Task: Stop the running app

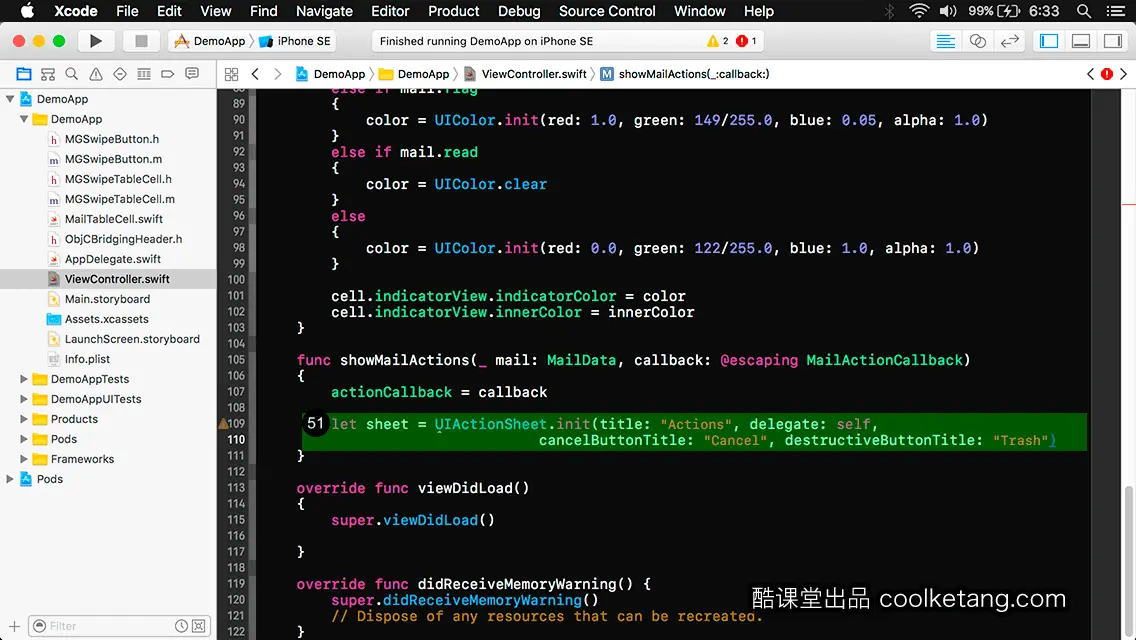Action: 141,41
